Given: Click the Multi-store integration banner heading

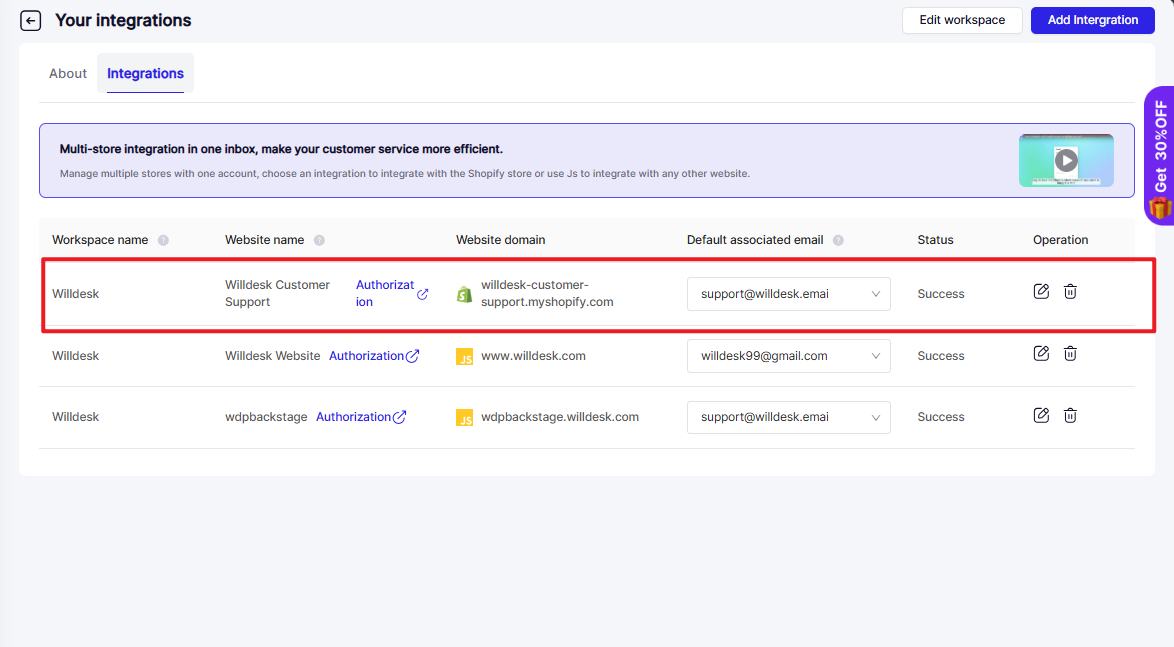Looking at the screenshot, I should (x=281, y=149).
